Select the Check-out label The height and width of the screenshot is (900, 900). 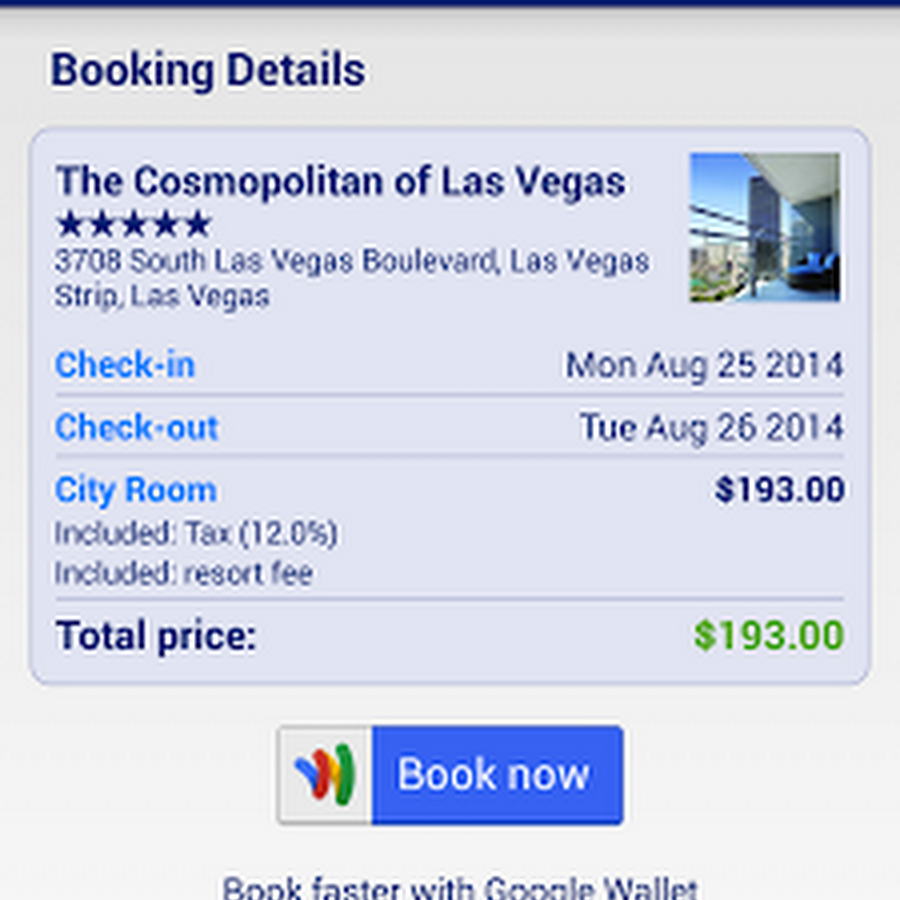point(136,428)
